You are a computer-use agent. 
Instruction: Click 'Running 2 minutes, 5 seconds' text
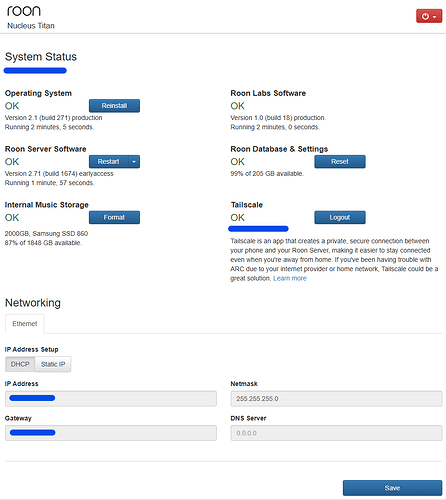pos(49,127)
